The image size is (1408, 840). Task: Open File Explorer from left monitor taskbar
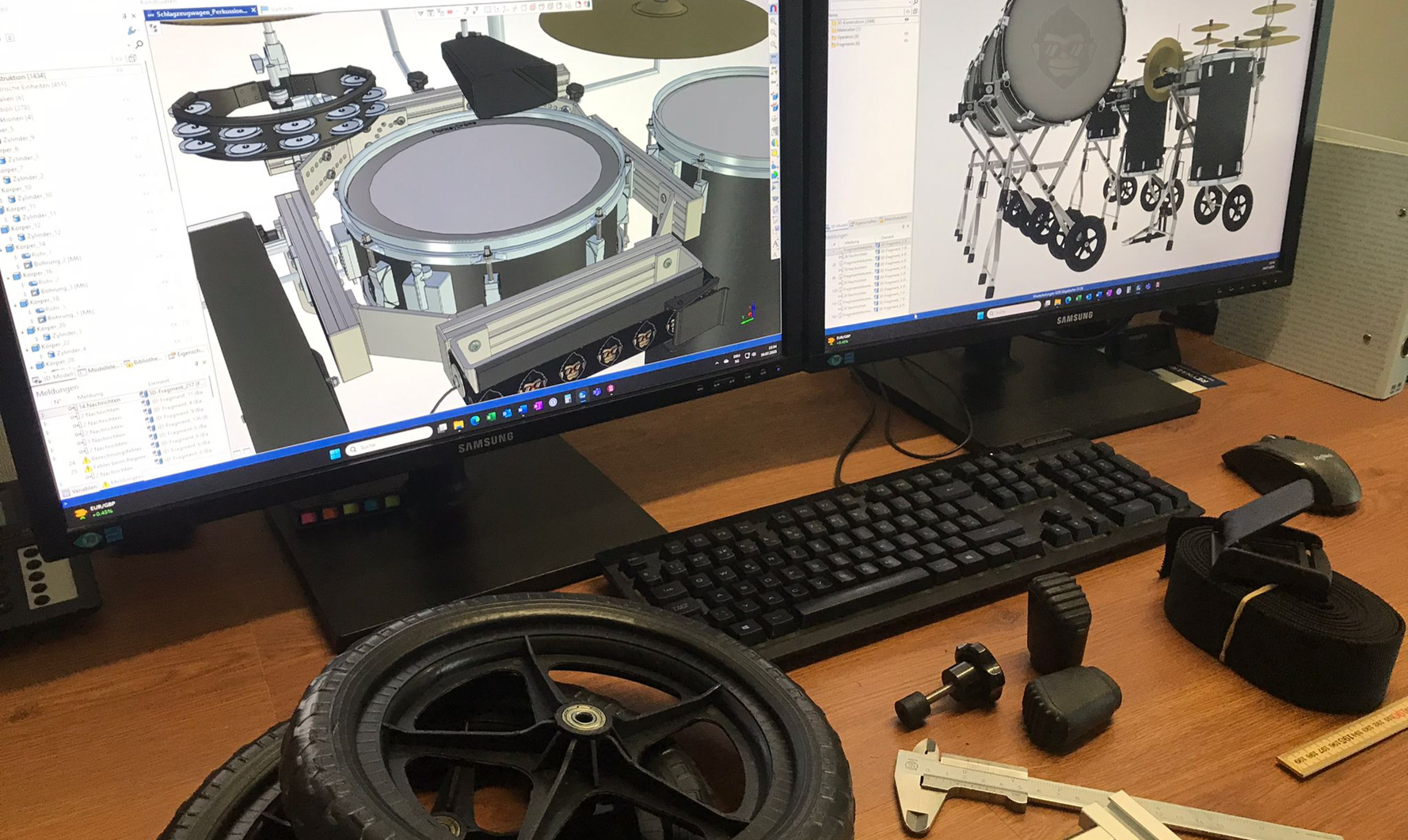(459, 425)
